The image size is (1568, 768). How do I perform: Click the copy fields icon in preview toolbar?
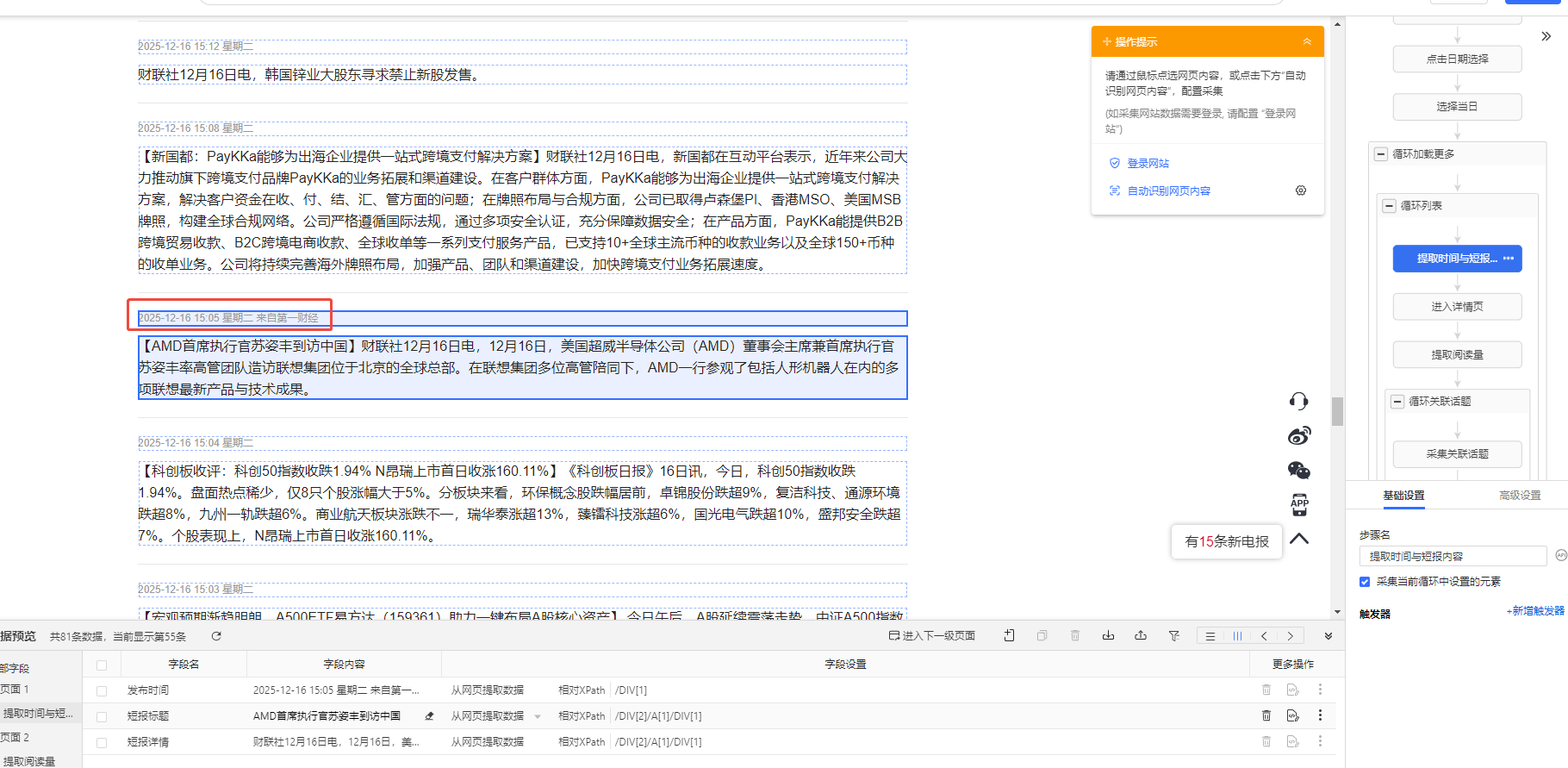click(x=1042, y=635)
